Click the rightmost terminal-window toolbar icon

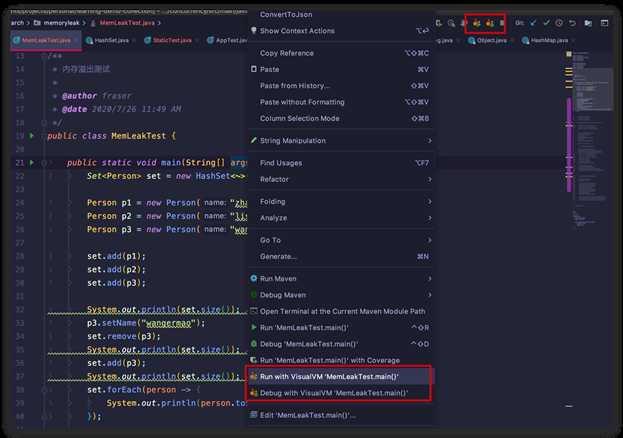tap(604, 23)
